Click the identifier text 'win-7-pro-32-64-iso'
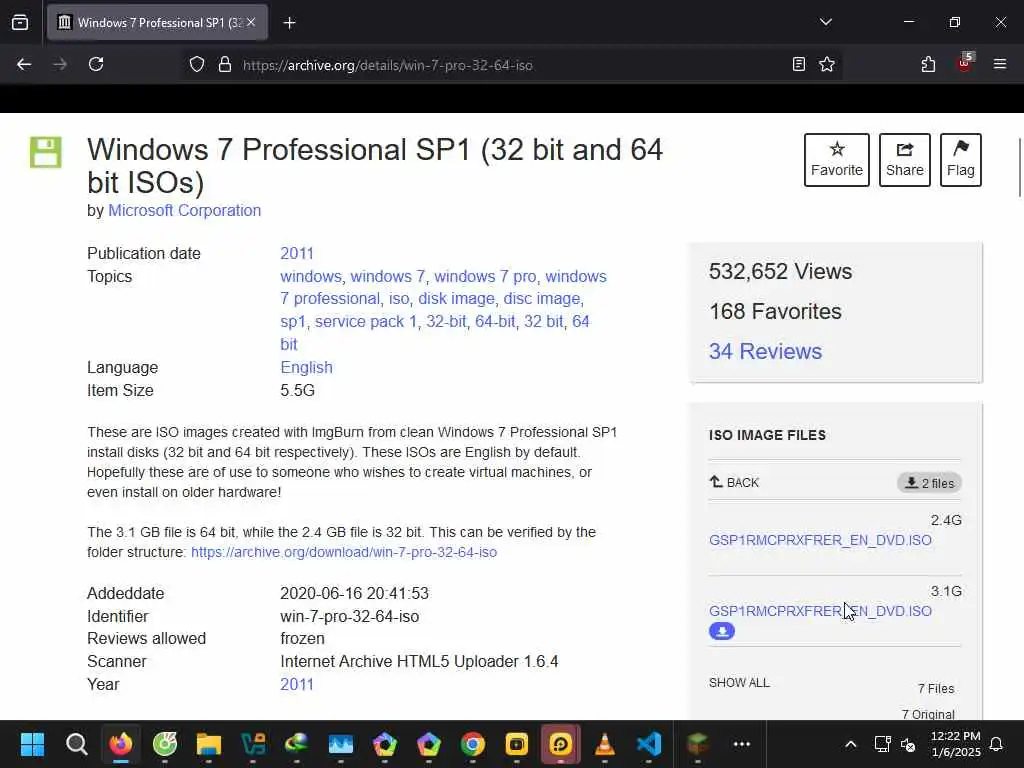The width and height of the screenshot is (1024, 768). pyautogui.click(x=349, y=616)
